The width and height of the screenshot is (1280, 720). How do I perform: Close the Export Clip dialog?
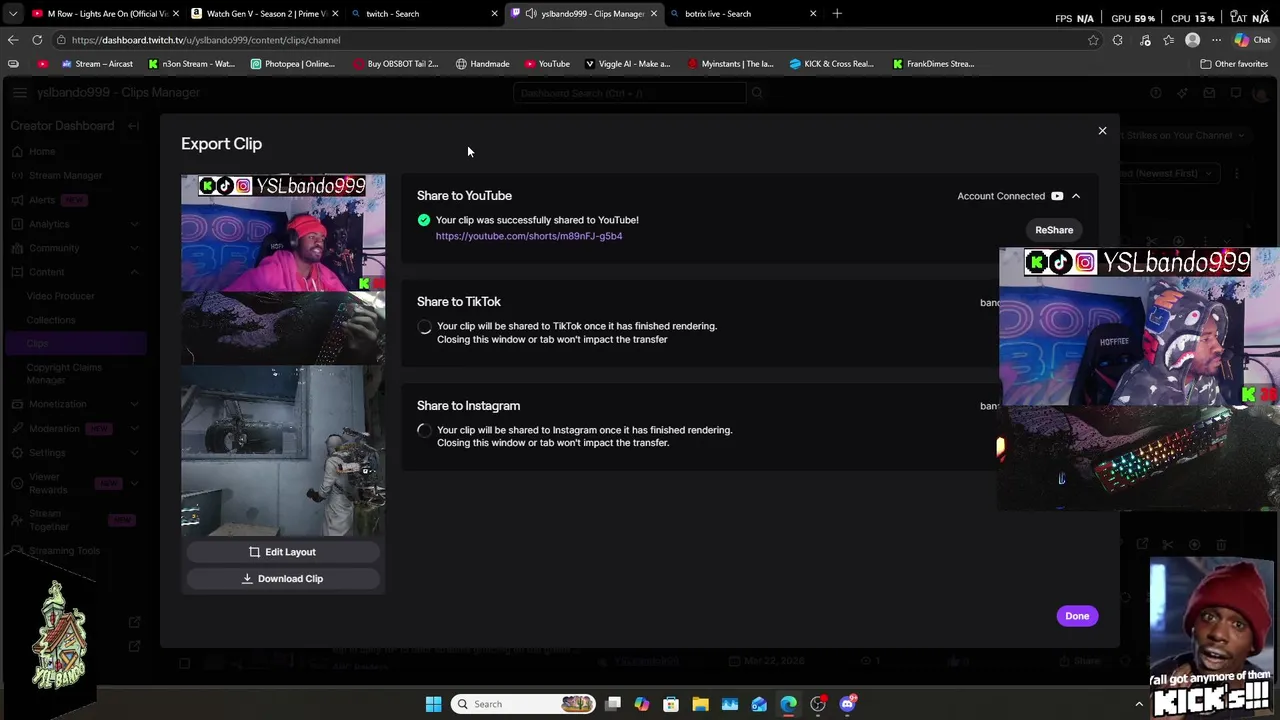(1102, 131)
